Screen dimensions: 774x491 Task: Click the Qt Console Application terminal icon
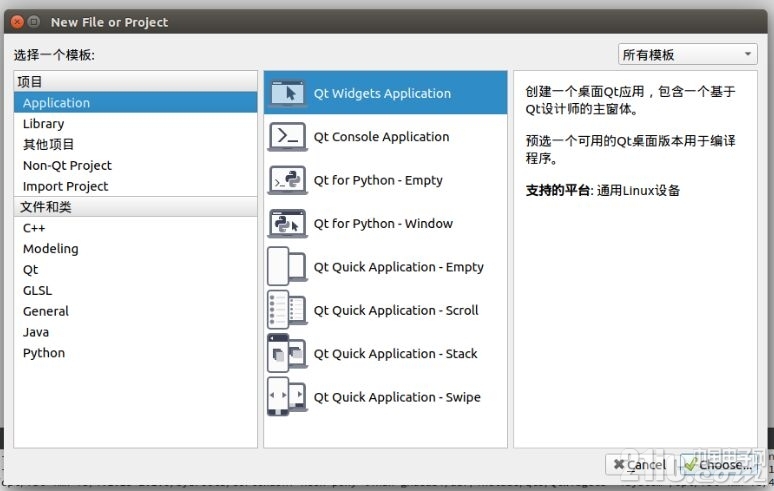[287, 136]
